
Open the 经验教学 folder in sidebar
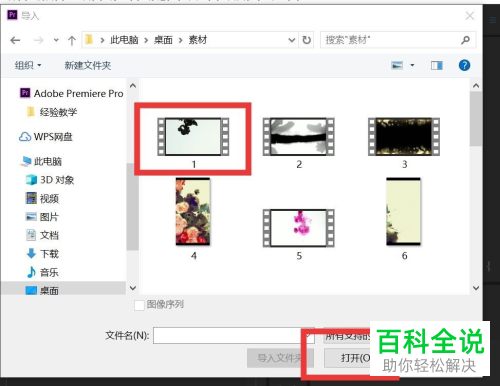point(52,112)
